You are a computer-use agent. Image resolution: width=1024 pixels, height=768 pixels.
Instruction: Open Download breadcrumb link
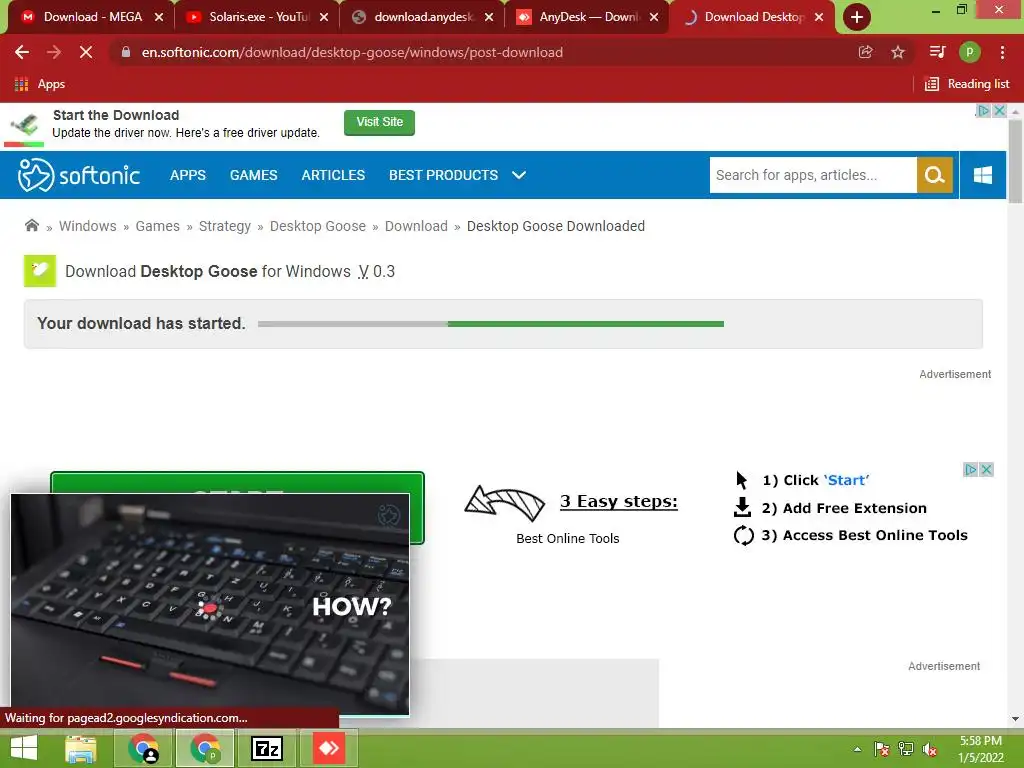416,226
